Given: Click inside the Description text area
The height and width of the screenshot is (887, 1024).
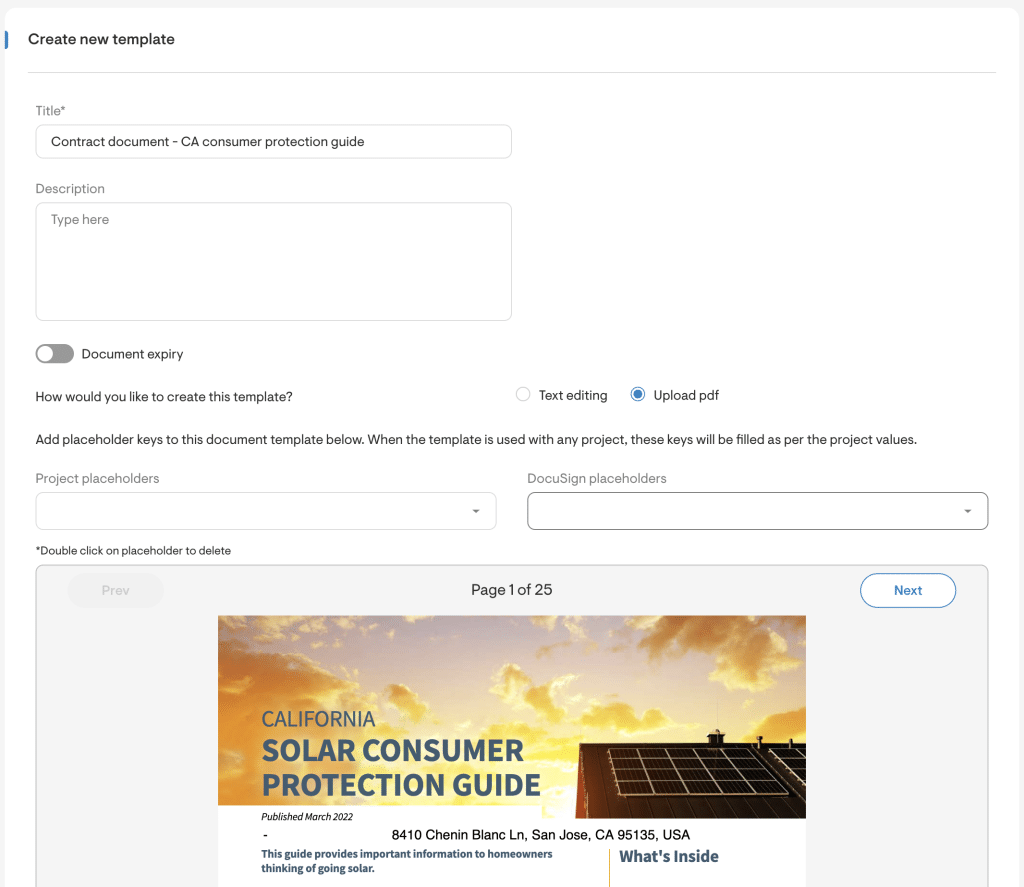Looking at the screenshot, I should click(x=273, y=260).
